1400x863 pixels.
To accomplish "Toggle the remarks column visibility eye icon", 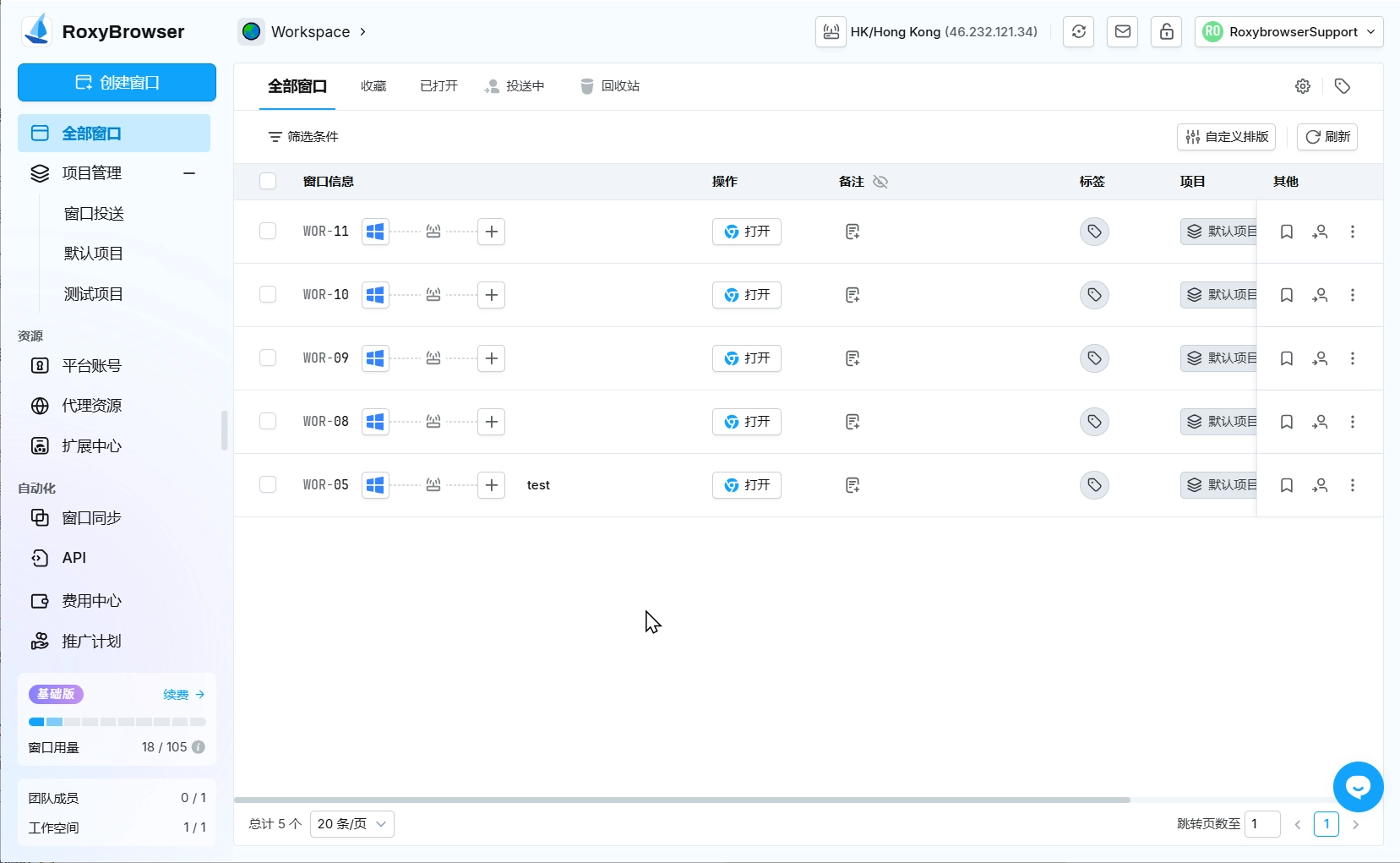I will (x=880, y=182).
